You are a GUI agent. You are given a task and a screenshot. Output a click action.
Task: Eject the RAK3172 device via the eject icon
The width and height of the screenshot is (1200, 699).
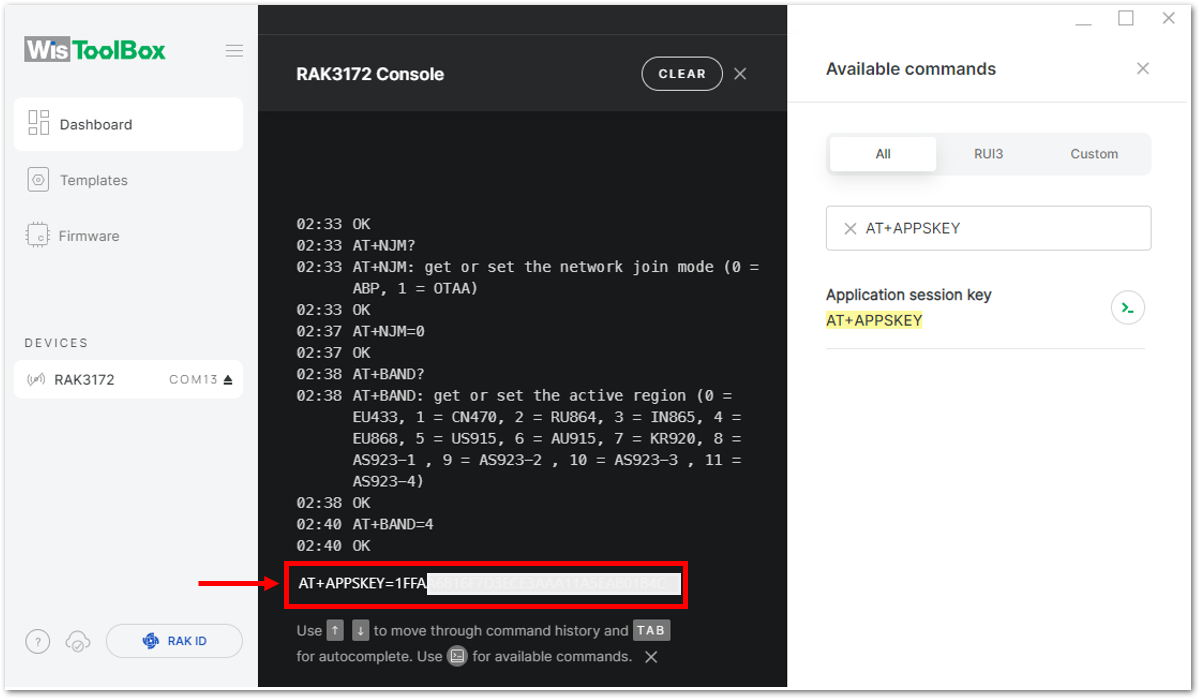(228, 380)
